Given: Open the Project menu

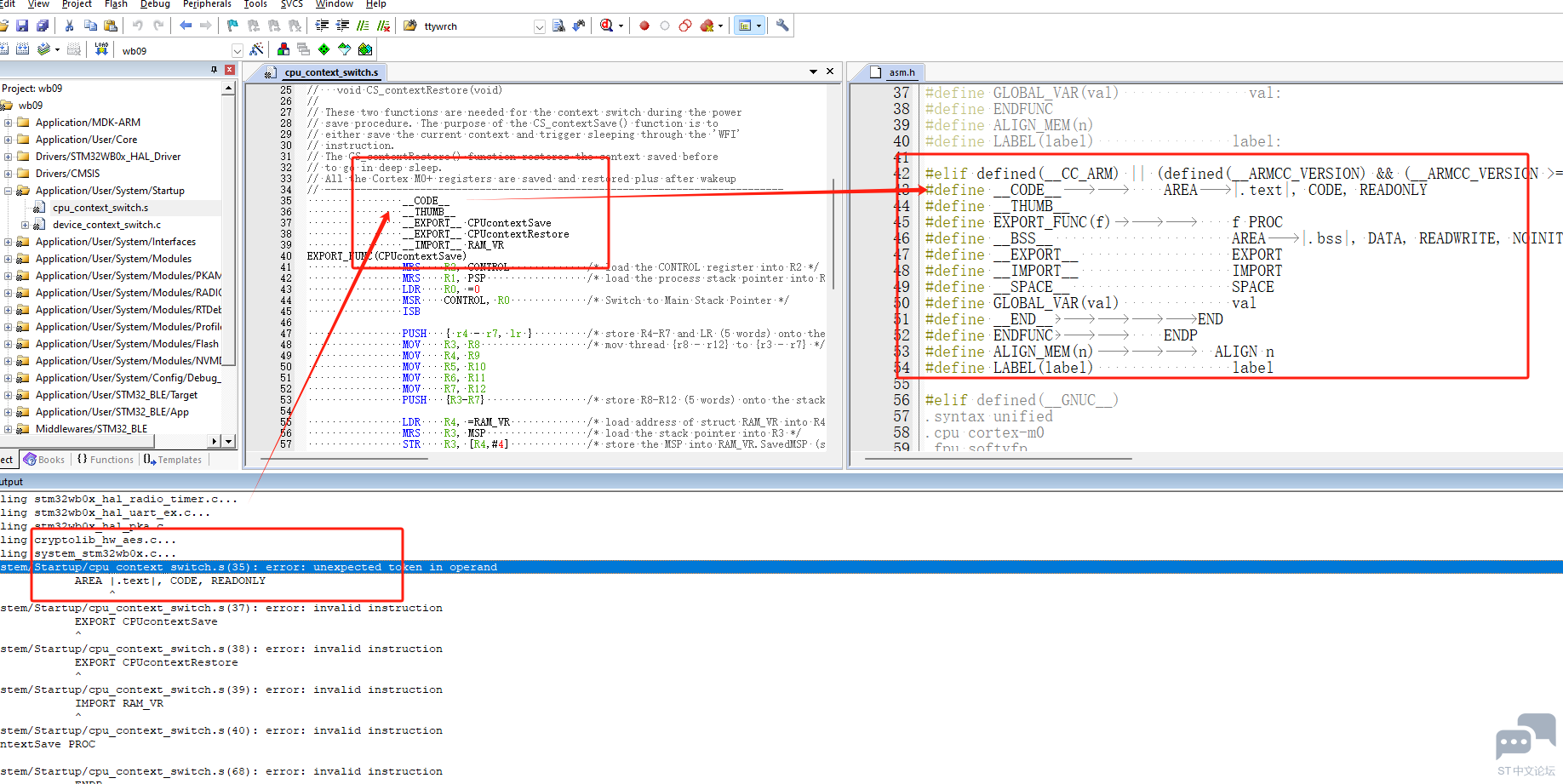Looking at the screenshot, I should [77, 4].
